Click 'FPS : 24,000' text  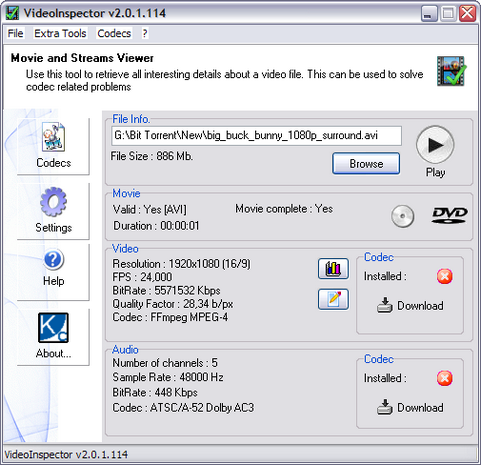[x=142, y=277]
